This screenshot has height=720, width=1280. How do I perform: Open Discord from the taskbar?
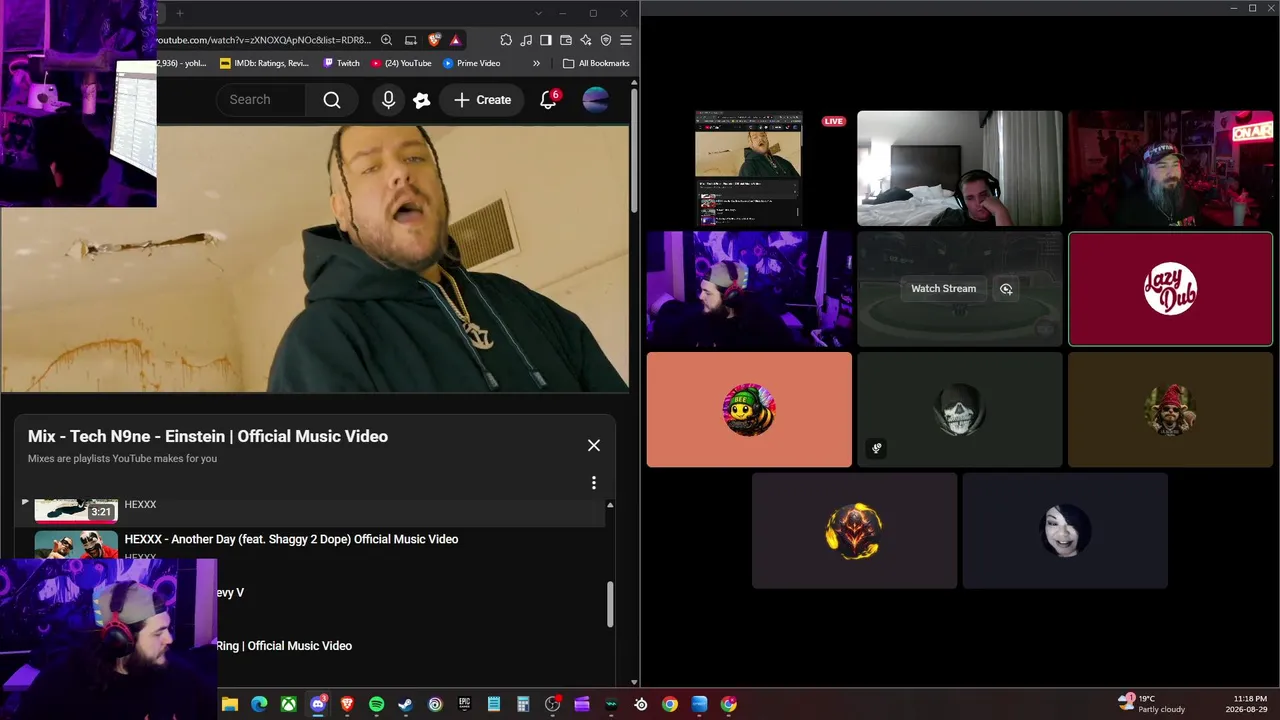click(x=318, y=704)
